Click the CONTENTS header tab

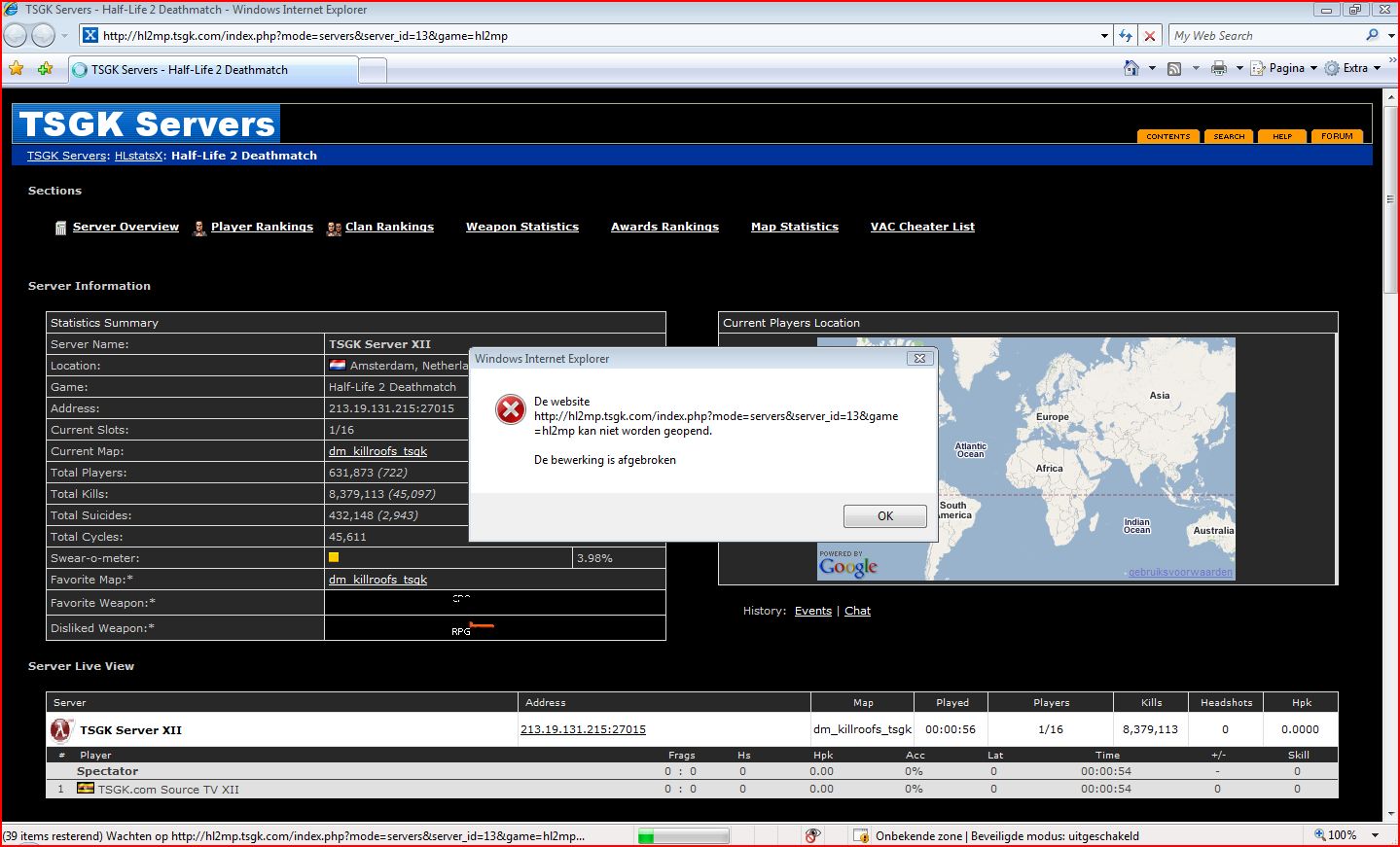(x=1167, y=136)
